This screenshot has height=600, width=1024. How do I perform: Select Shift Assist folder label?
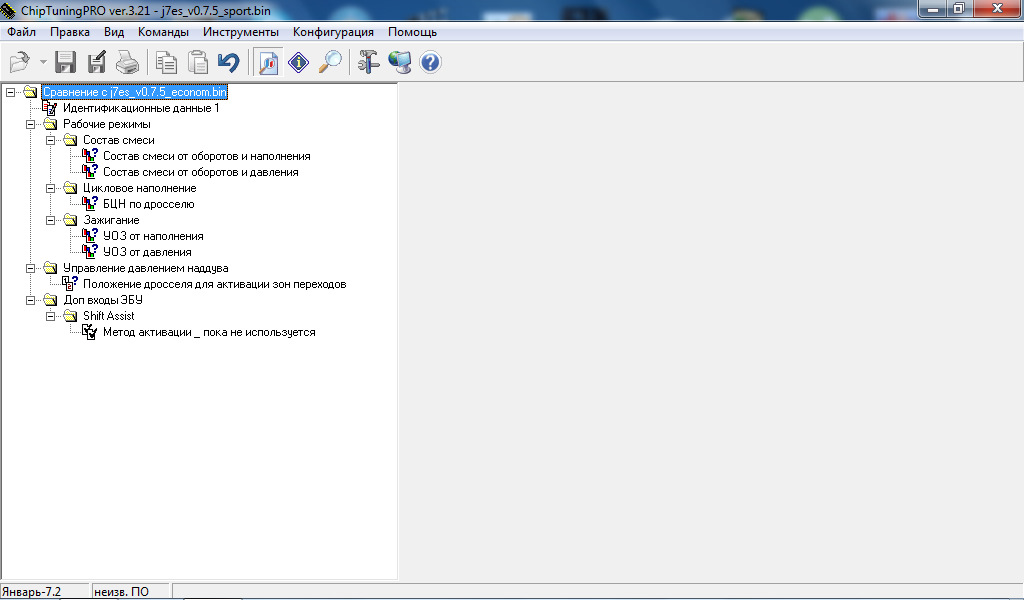(x=108, y=316)
